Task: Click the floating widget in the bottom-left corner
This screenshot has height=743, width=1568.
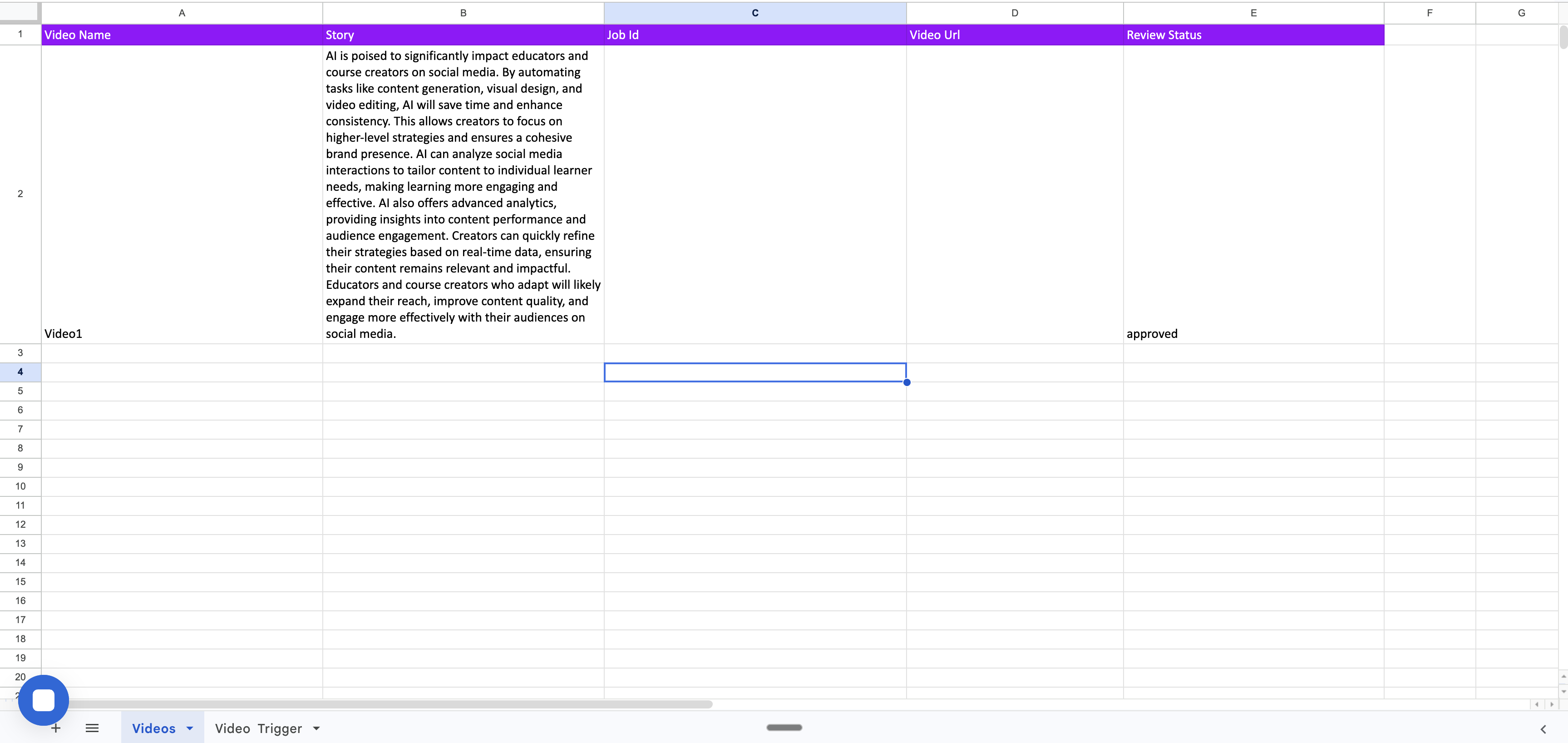Action: click(x=43, y=699)
